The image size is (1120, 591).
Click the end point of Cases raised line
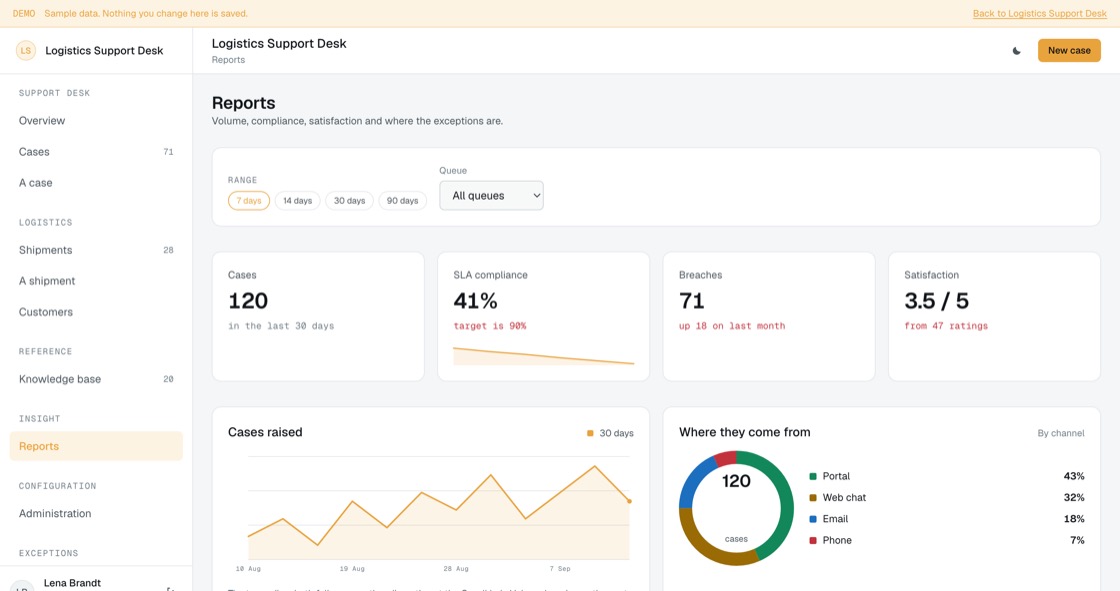(x=629, y=502)
